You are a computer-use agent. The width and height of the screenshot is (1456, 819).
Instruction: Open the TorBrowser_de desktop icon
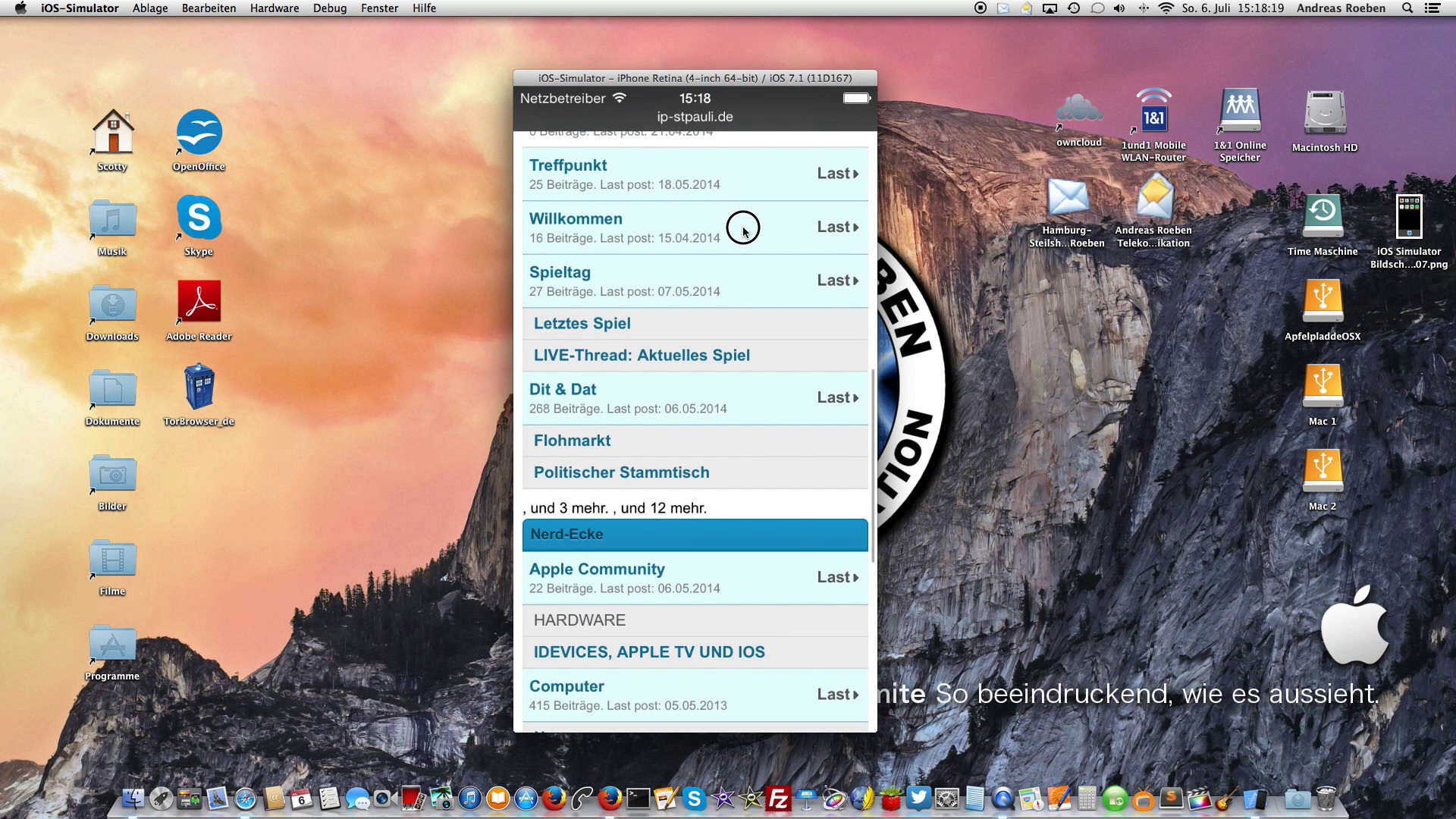(x=199, y=388)
